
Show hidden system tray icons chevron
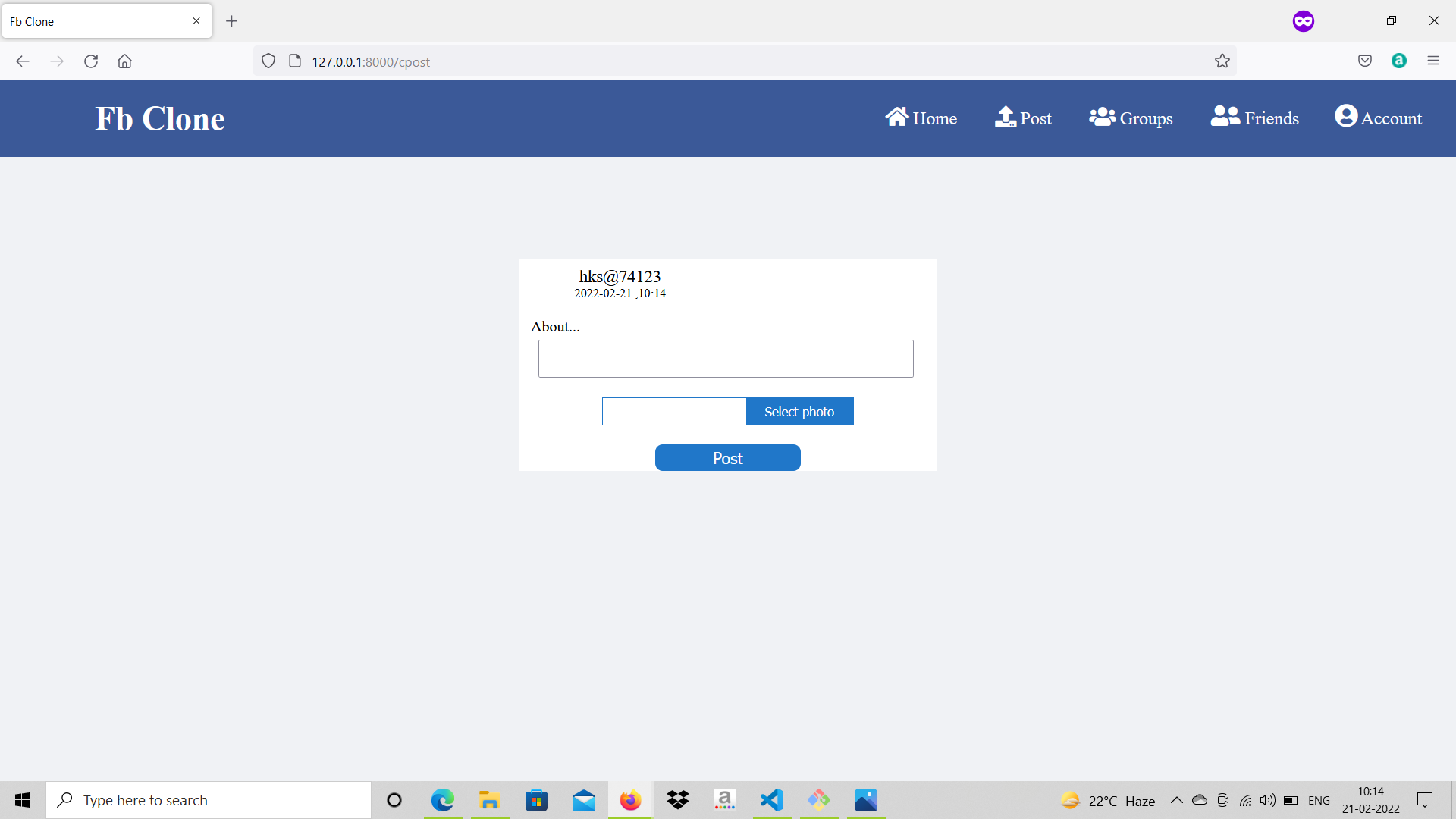coord(1177,800)
